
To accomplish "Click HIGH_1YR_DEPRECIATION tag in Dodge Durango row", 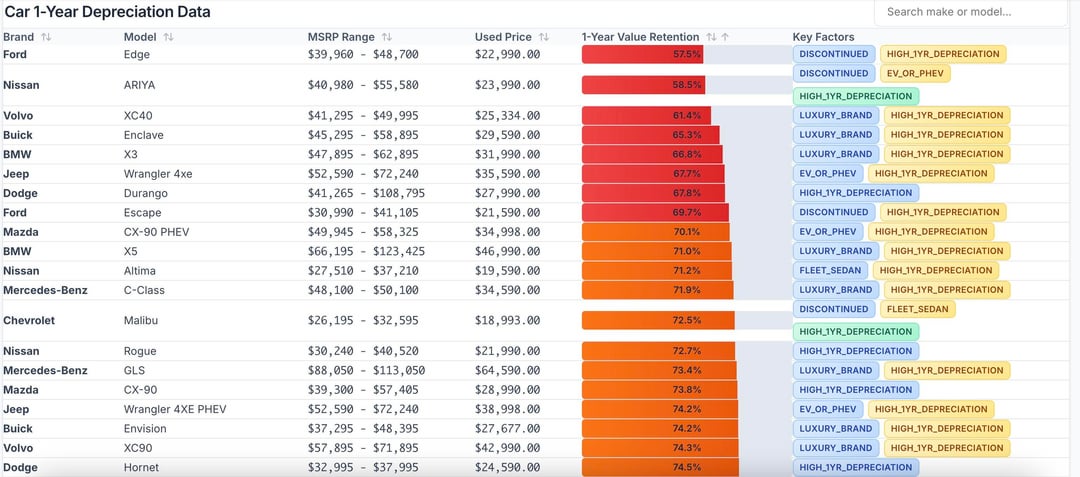I will tap(856, 192).
